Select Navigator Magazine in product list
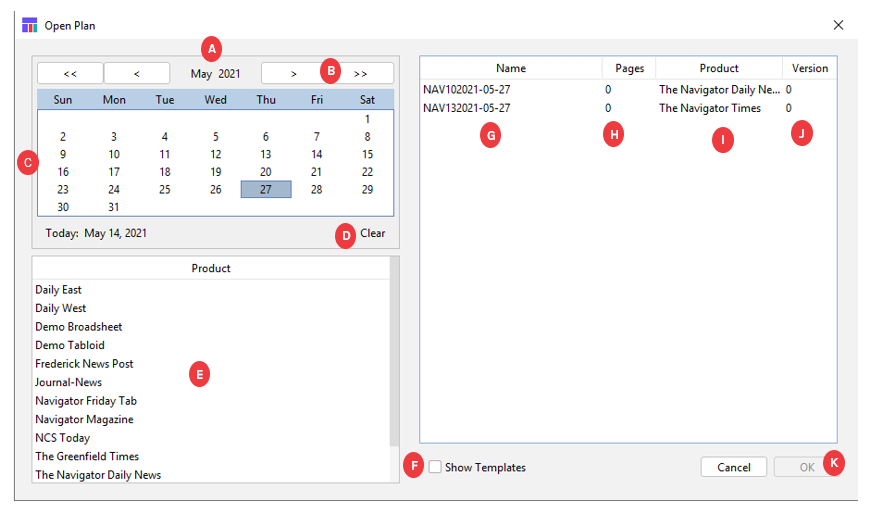 point(84,420)
